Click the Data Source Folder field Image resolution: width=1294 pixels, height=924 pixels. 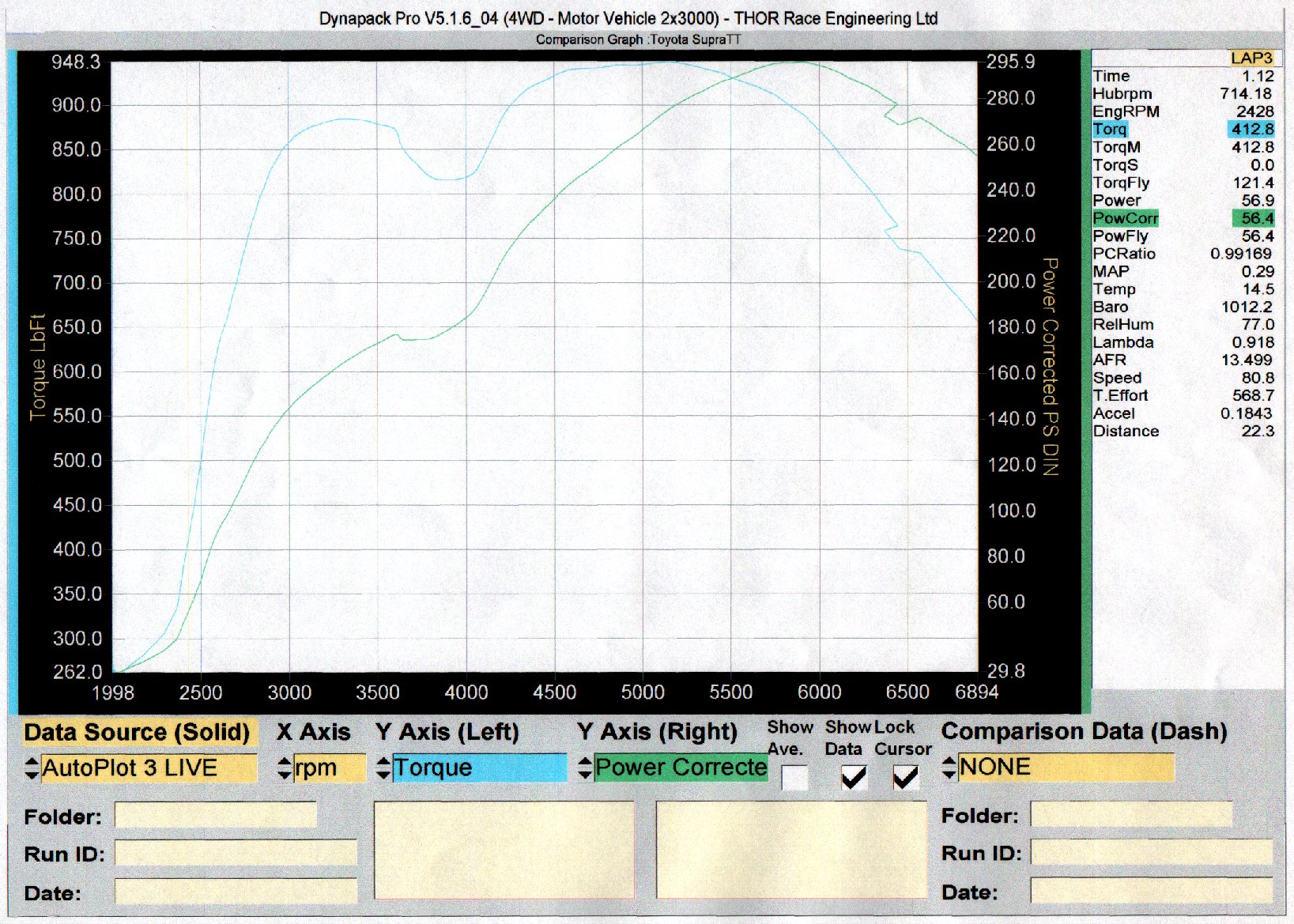[216, 815]
